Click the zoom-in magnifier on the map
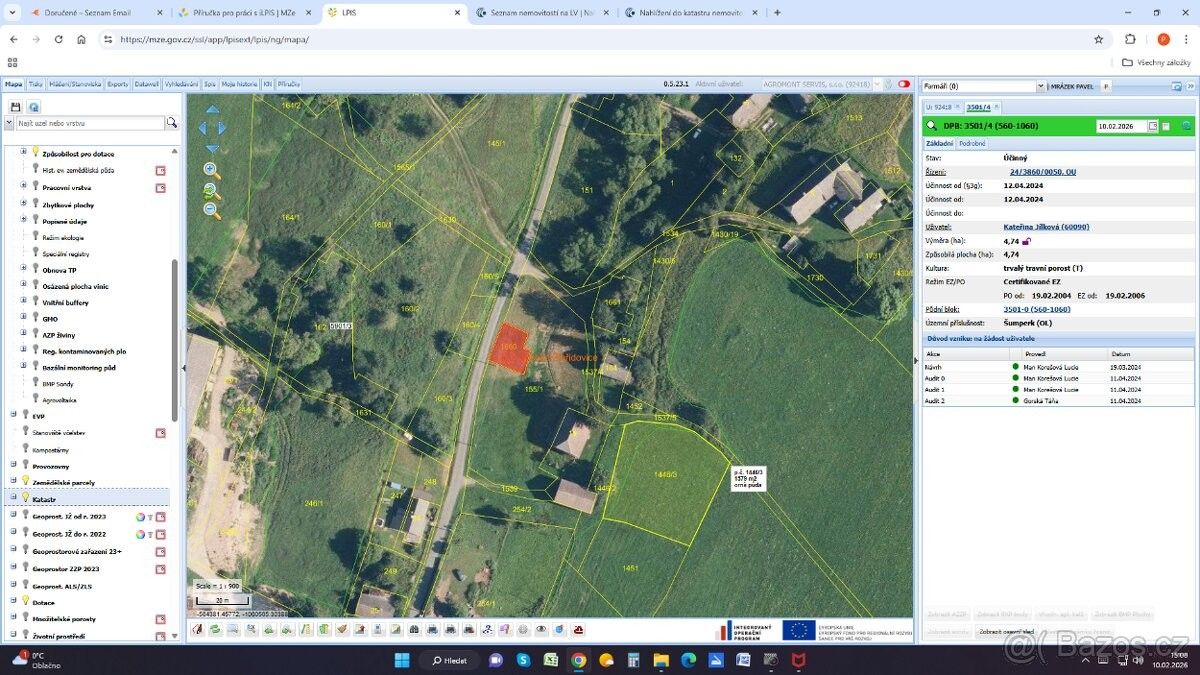The width and height of the screenshot is (1200, 675). [x=211, y=170]
